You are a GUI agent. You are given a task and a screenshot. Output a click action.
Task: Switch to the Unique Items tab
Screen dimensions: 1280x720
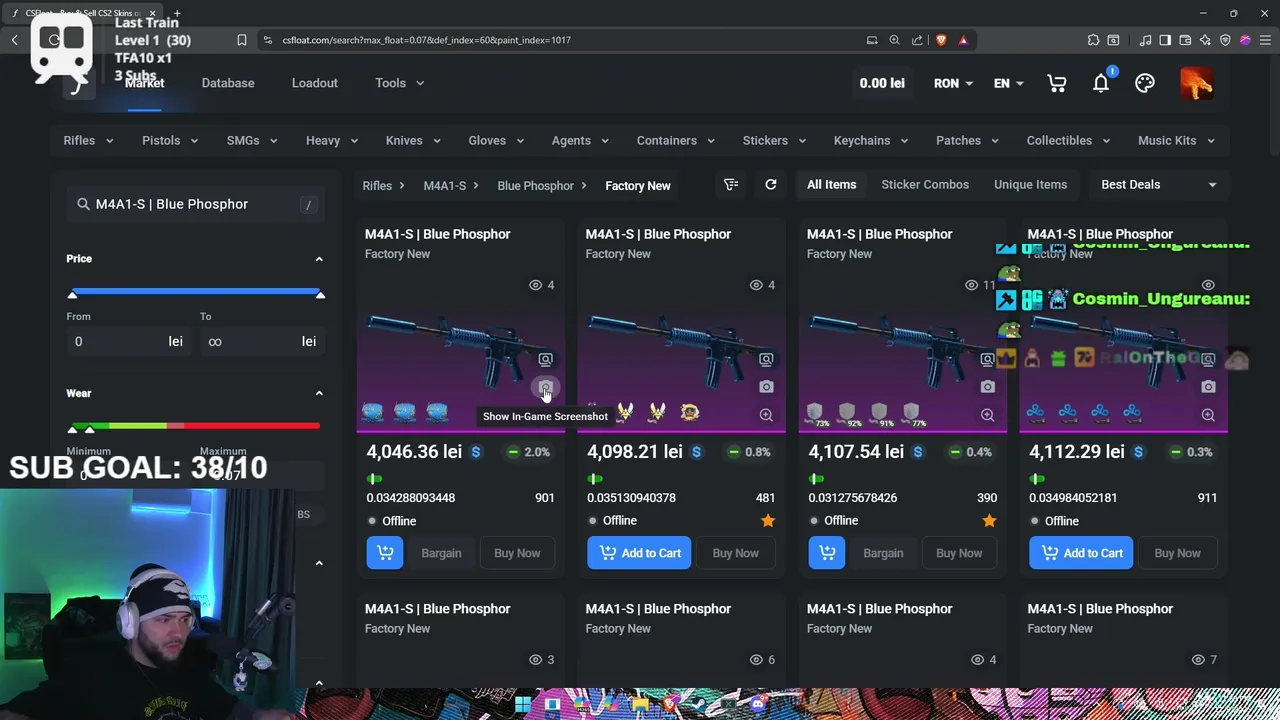pos(1030,184)
